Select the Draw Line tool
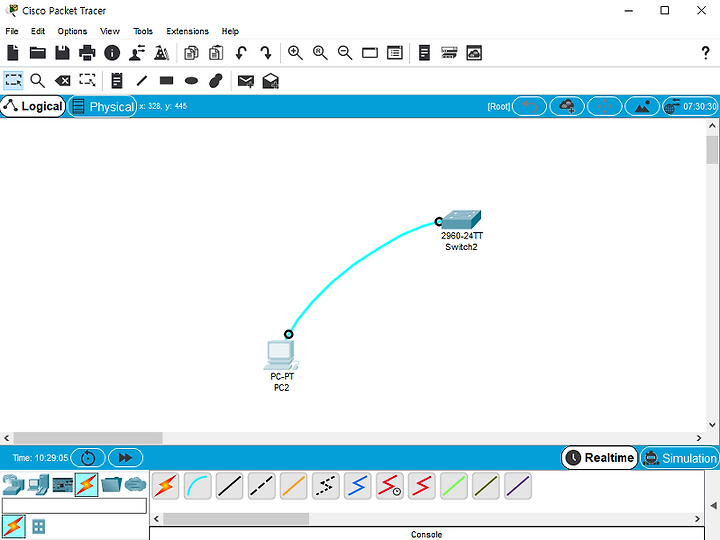Viewport: 720px width, 540px height. tap(142, 81)
